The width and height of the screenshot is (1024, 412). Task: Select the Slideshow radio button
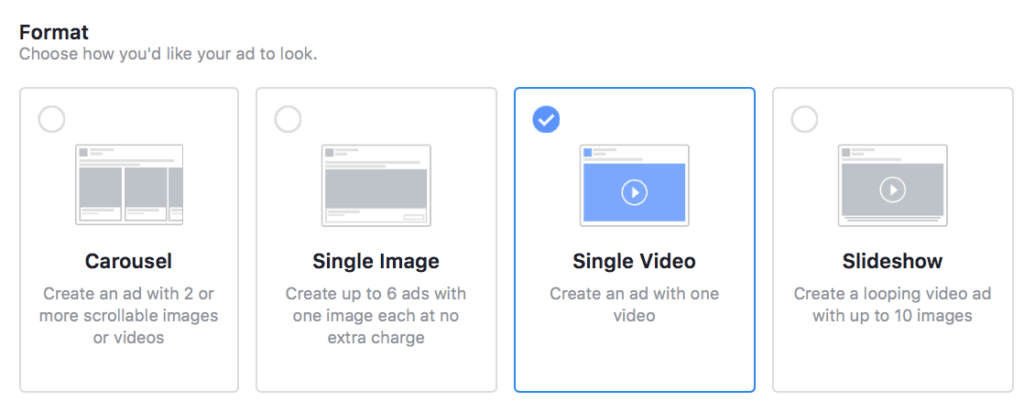click(804, 120)
